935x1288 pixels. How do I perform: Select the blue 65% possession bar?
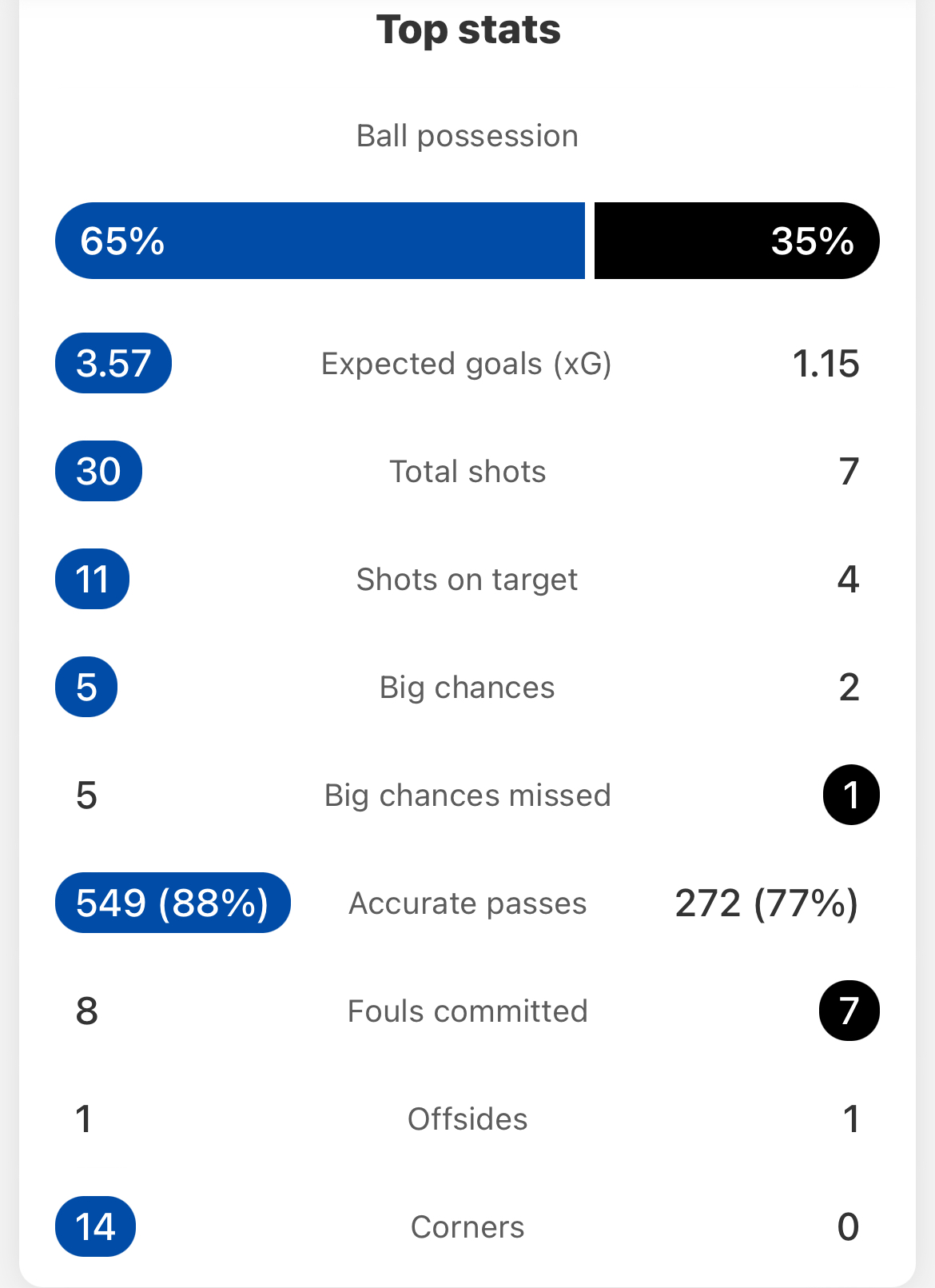[x=320, y=241]
